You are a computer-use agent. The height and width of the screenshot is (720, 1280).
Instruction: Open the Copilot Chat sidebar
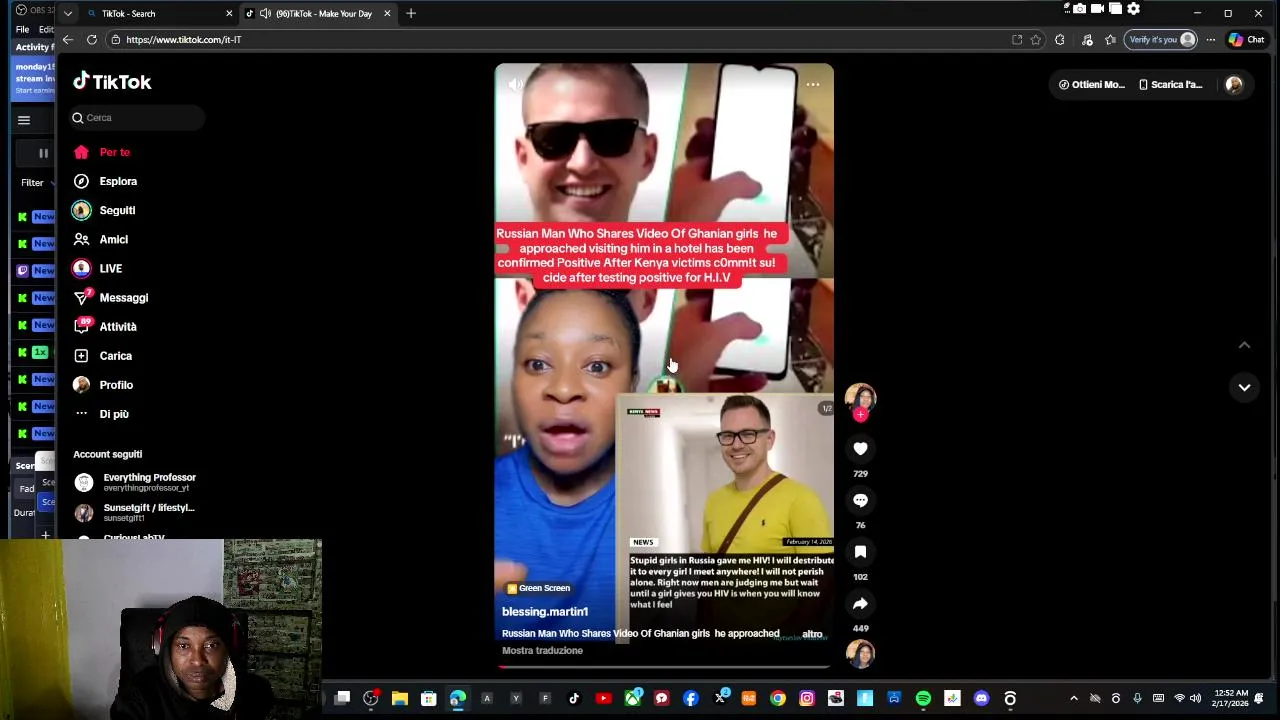pos(1247,40)
